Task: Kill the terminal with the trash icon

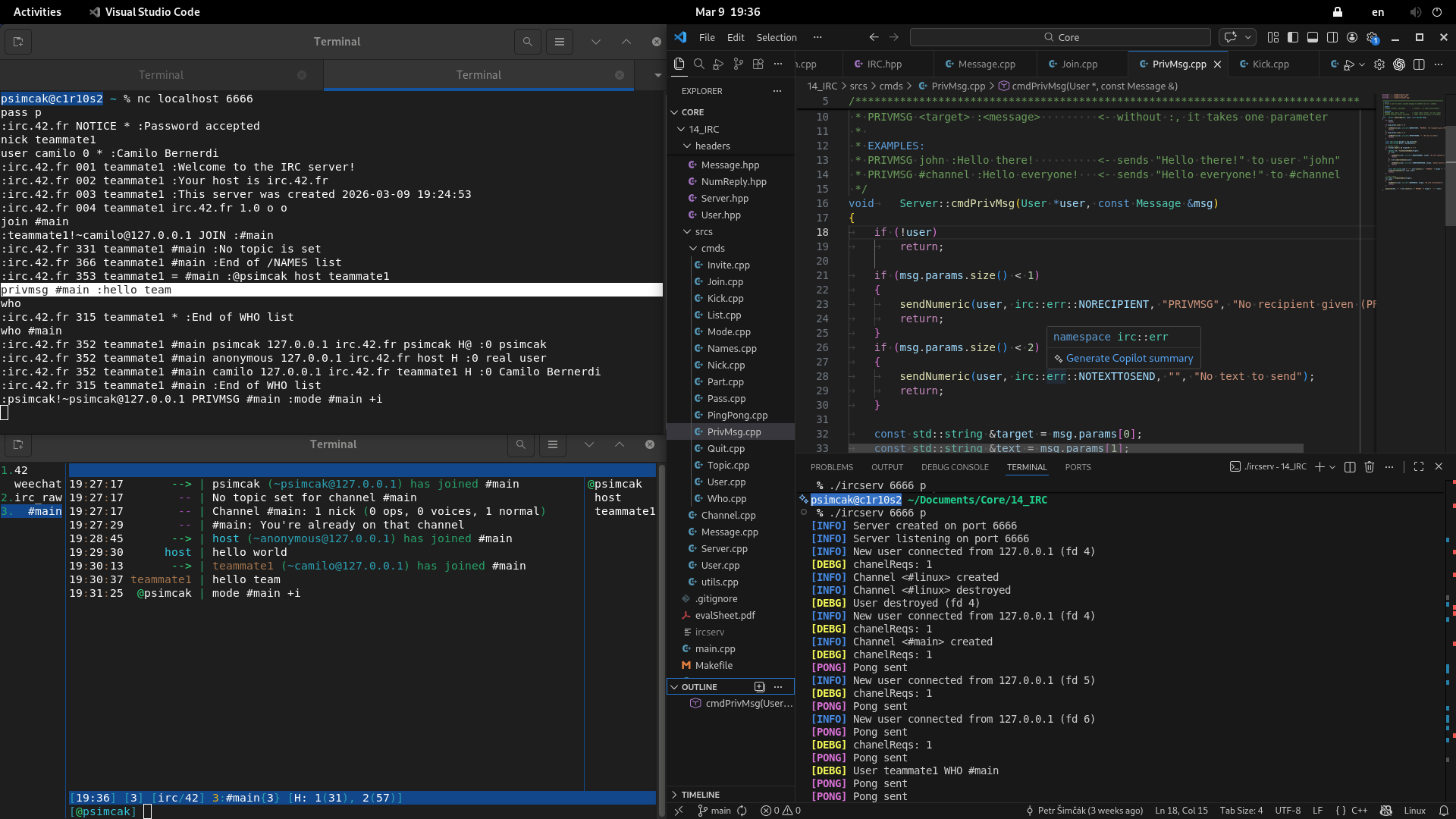Action: (1370, 467)
